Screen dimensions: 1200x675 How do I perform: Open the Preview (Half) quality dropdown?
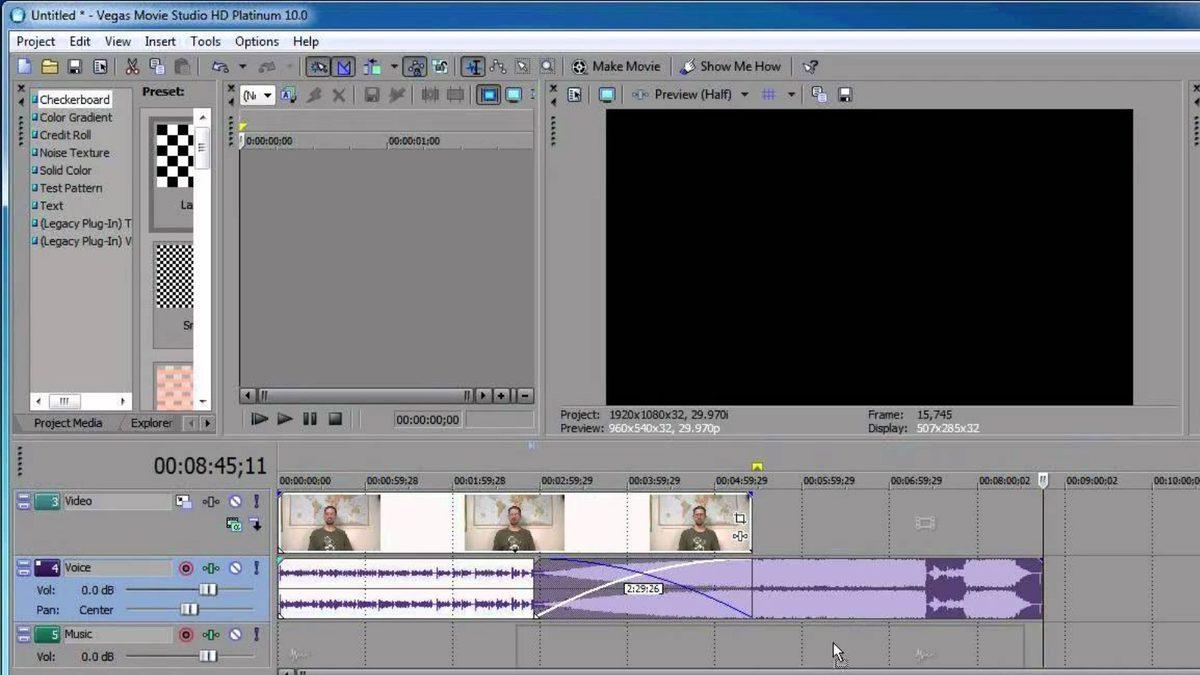point(744,94)
